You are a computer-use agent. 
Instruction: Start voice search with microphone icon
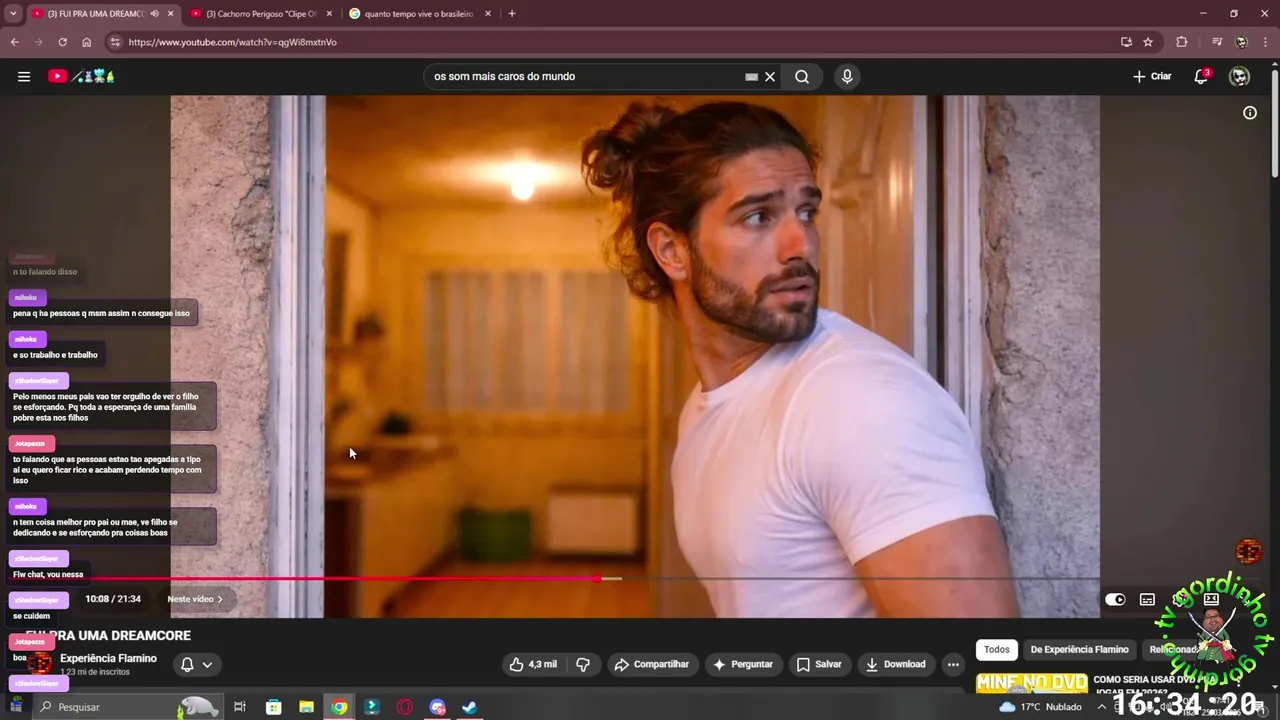[847, 76]
